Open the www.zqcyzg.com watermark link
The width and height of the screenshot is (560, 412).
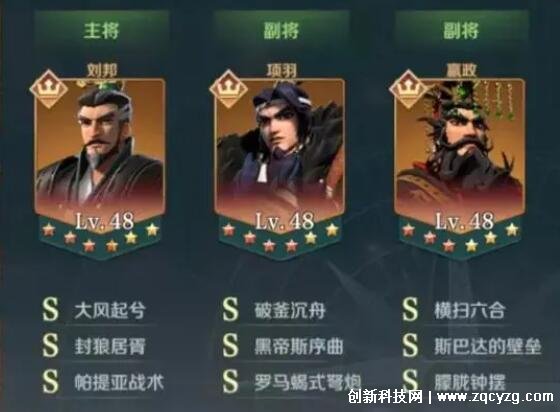pyautogui.click(x=495, y=397)
